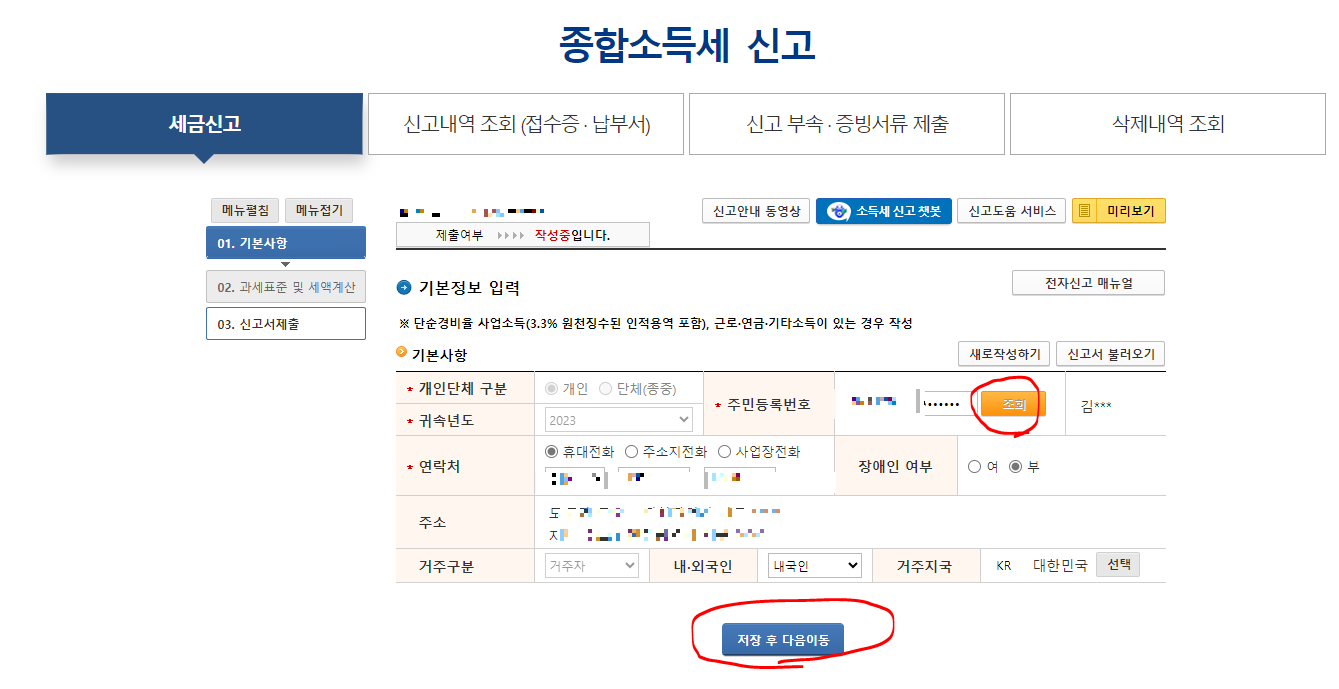The image size is (1339, 689).
Task: Open the 전자신고 매뉴얼 manual
Action: click(x=1088, y=282)
